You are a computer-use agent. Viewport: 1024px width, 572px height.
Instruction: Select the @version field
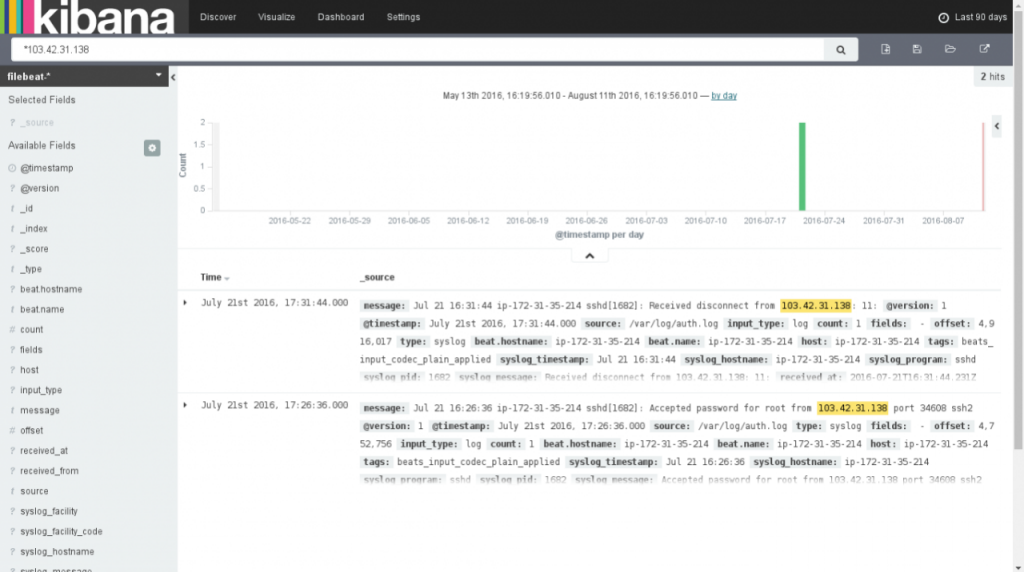tap(39, 189)
